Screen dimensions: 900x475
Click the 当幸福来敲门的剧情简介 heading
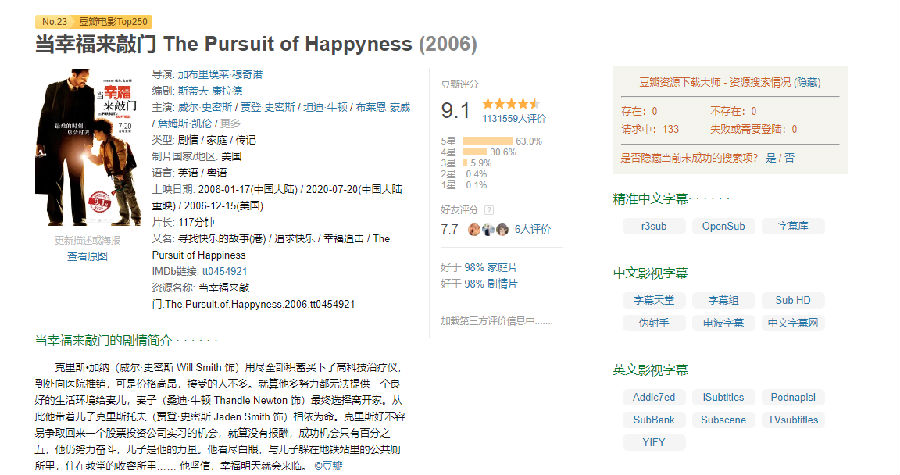coord(103,340)
